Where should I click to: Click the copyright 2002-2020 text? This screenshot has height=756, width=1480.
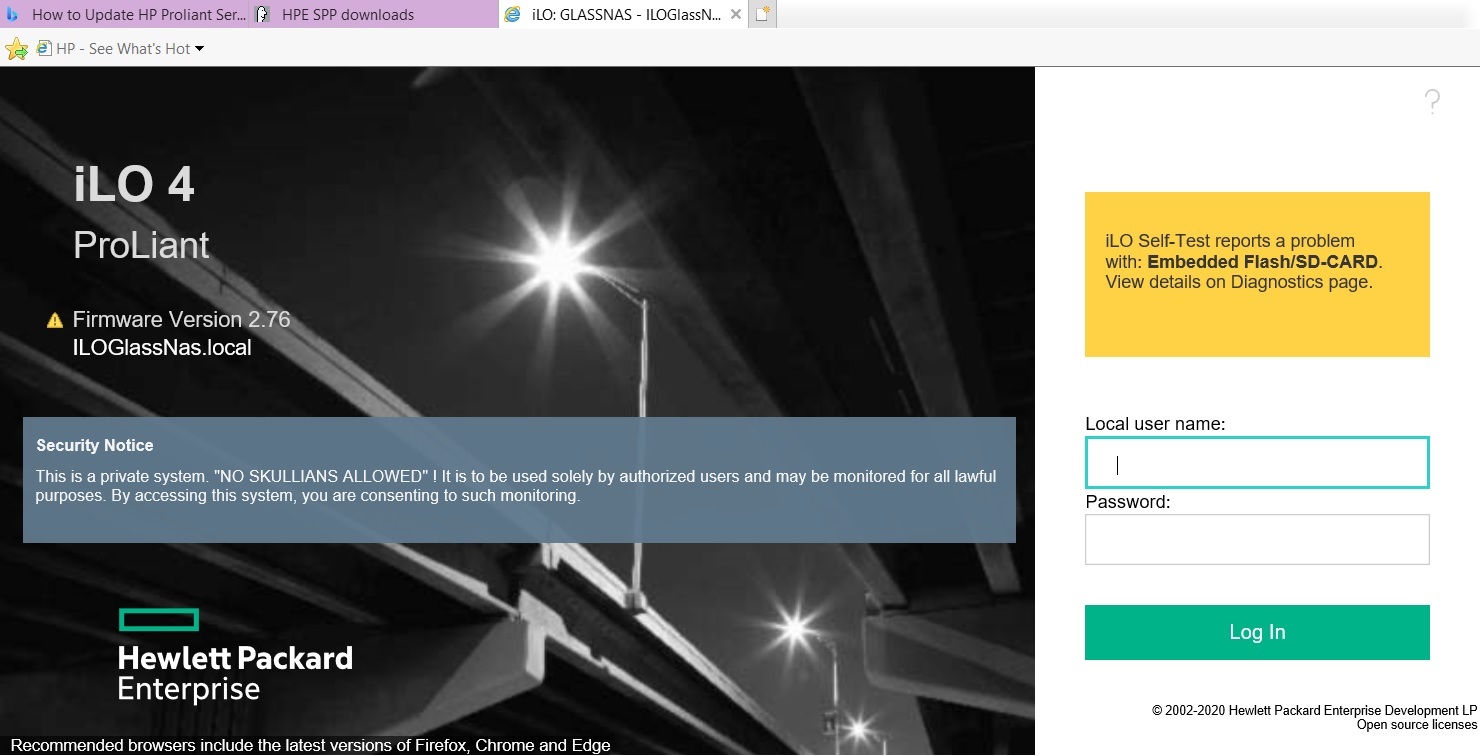(x=1314, y=711)
